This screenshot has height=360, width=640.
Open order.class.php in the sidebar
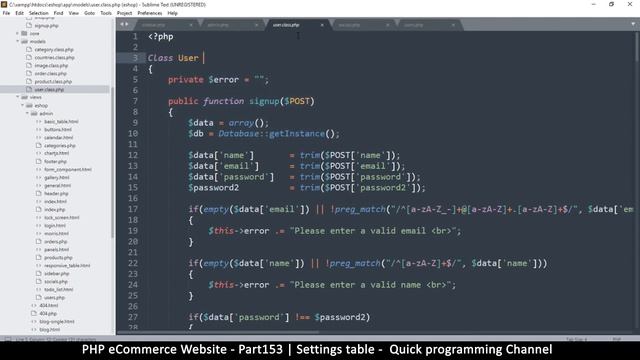coord(51,73)
